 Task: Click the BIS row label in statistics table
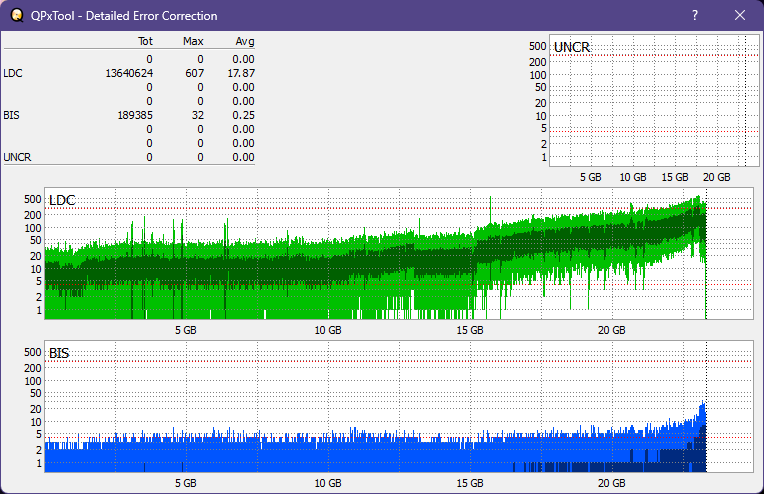coord(11,115)
